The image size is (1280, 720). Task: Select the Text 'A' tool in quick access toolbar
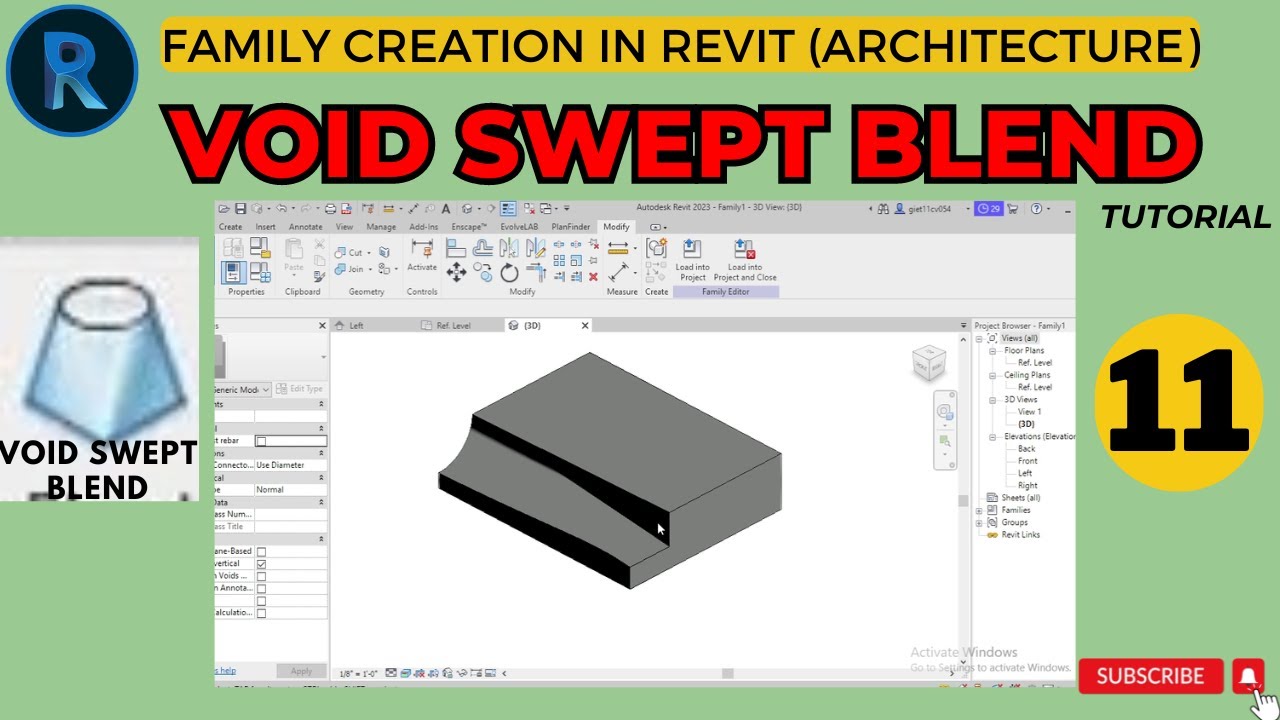pos(445,208)
